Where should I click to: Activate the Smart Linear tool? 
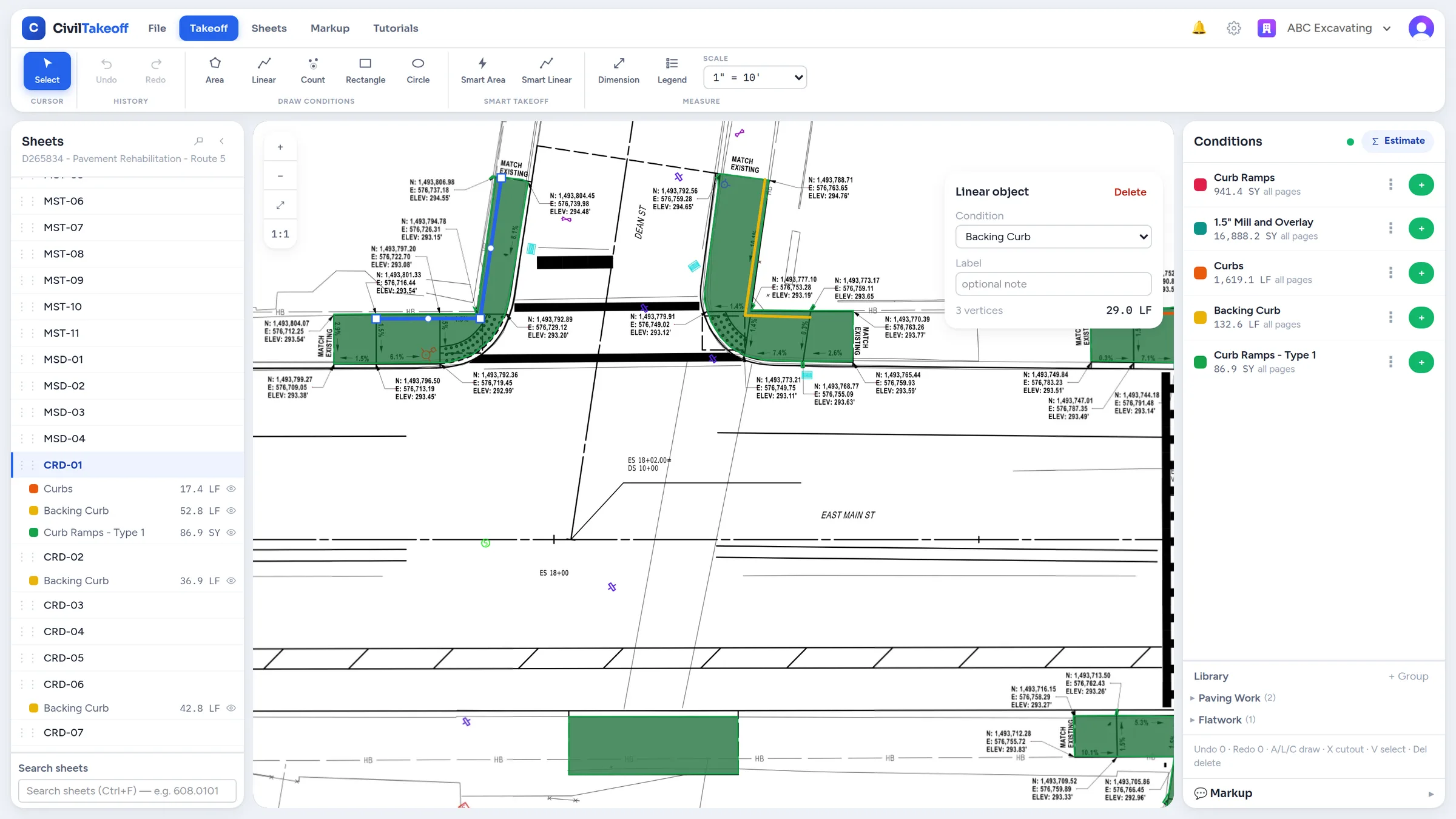click(x=547, y=71)
